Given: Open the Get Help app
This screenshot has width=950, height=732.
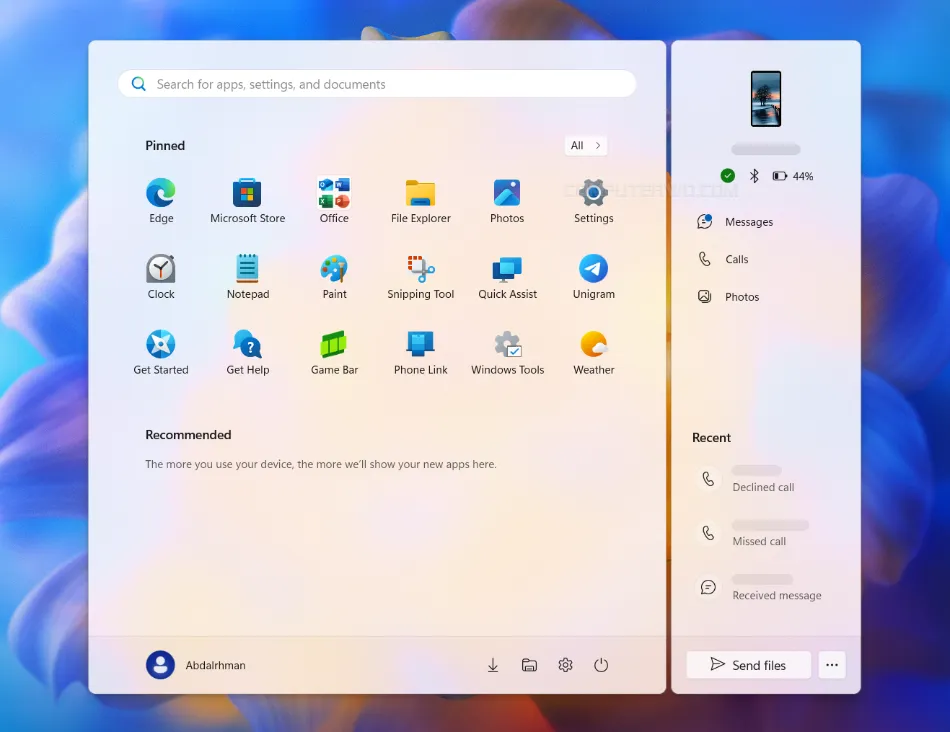Looking at the screenshot, I should [x=247, y=353].
